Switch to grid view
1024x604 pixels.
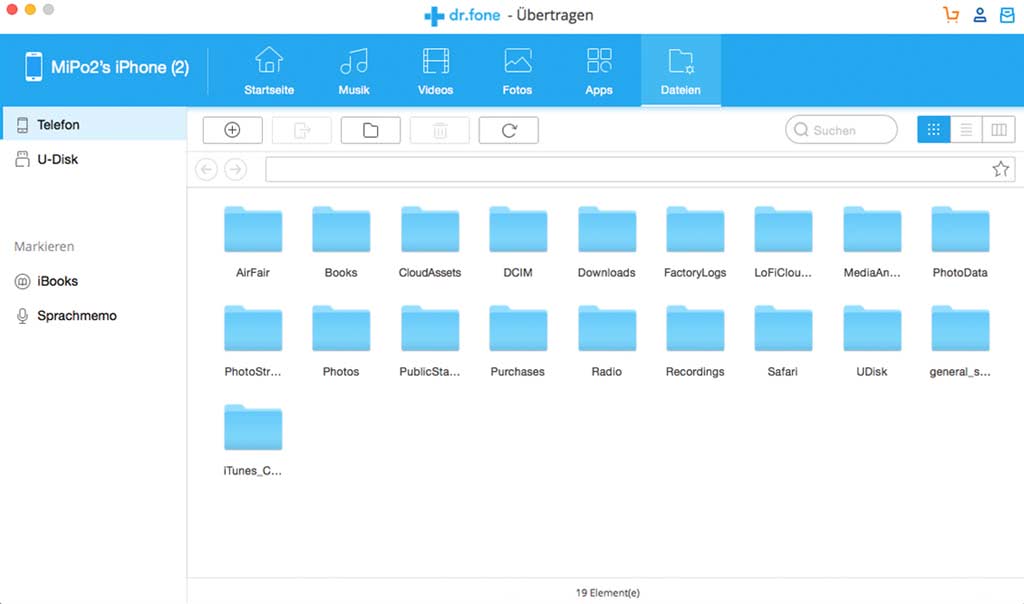coord(933,129)
